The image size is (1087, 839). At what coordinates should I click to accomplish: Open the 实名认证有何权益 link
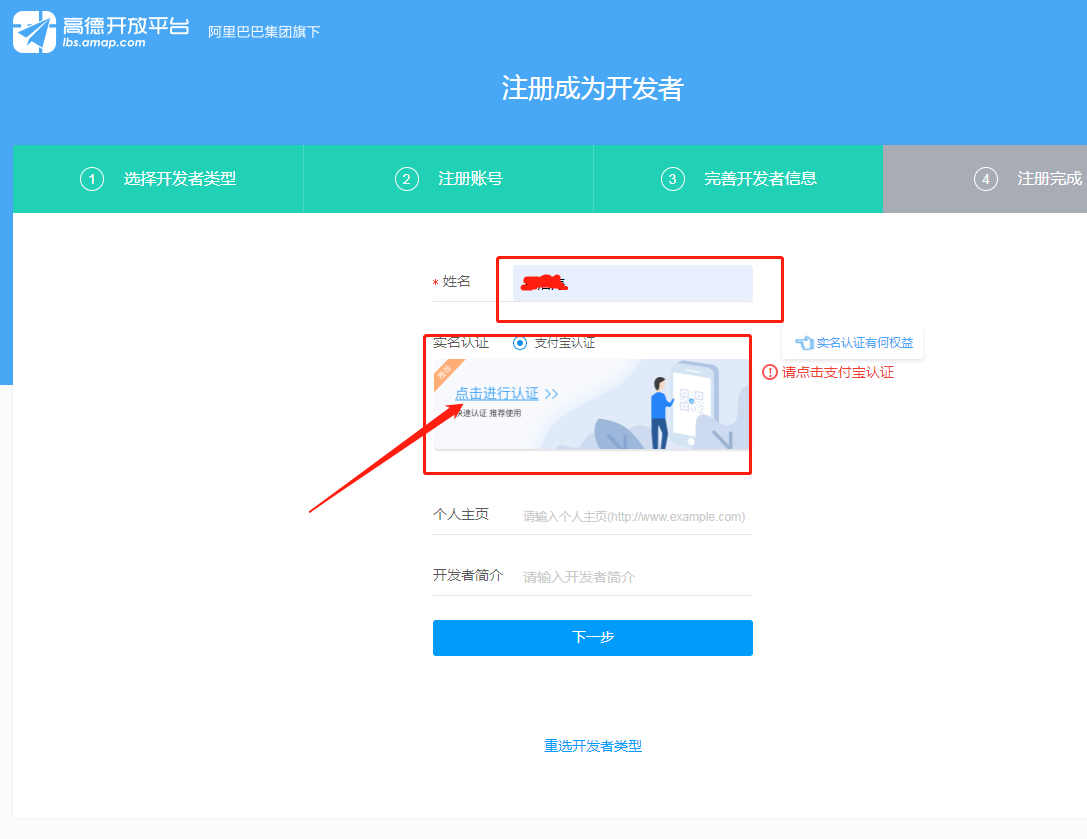click(x=865, y=343)
